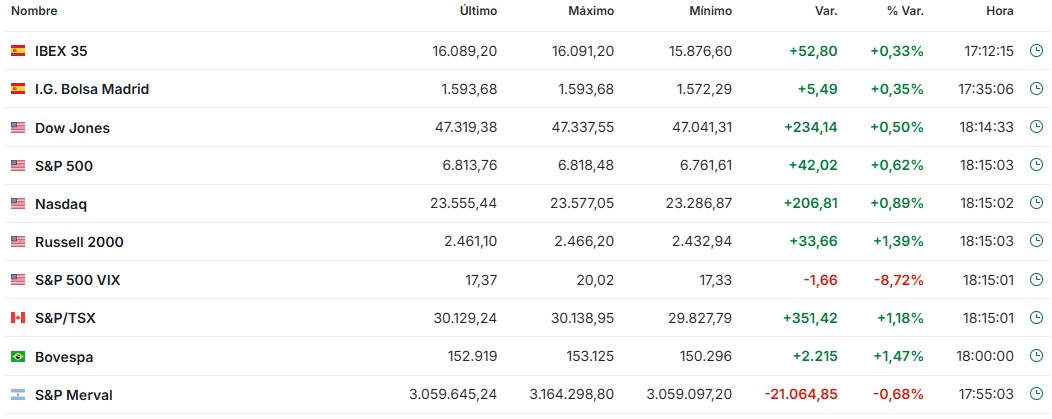The image size is (1052, 419).
Task: Click the clock icon in Bovespa row
Action: coord(1037,356)
